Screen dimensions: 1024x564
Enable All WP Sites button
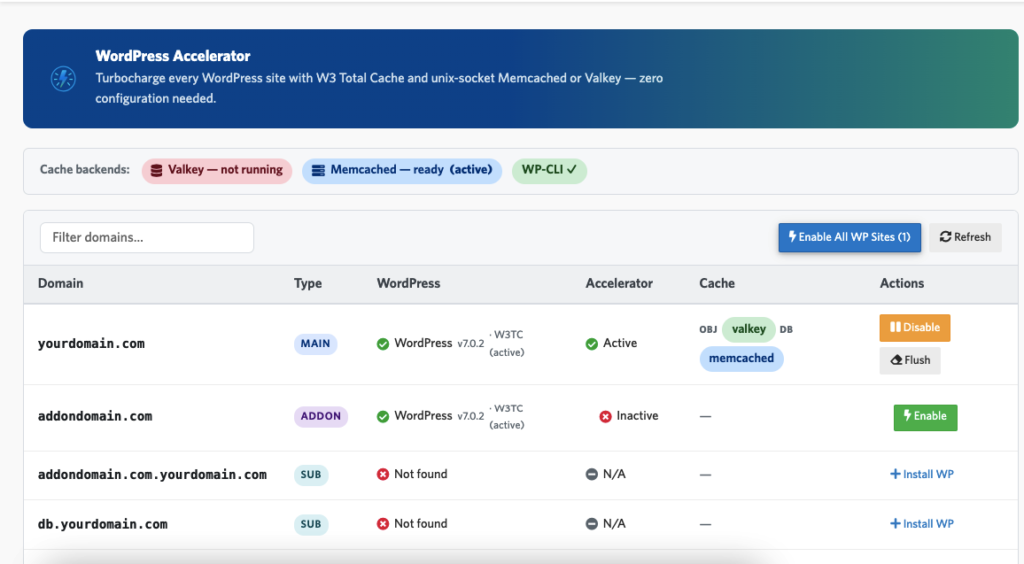point(849,238)
